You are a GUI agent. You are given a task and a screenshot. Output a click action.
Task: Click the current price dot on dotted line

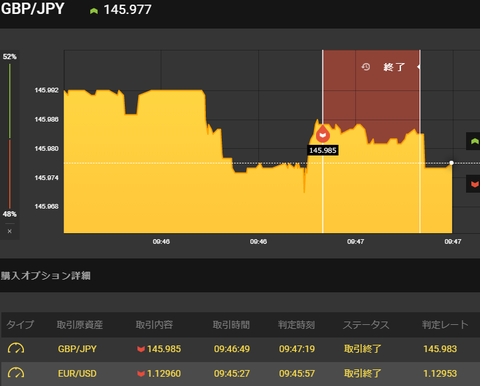(x=451, y=163)
